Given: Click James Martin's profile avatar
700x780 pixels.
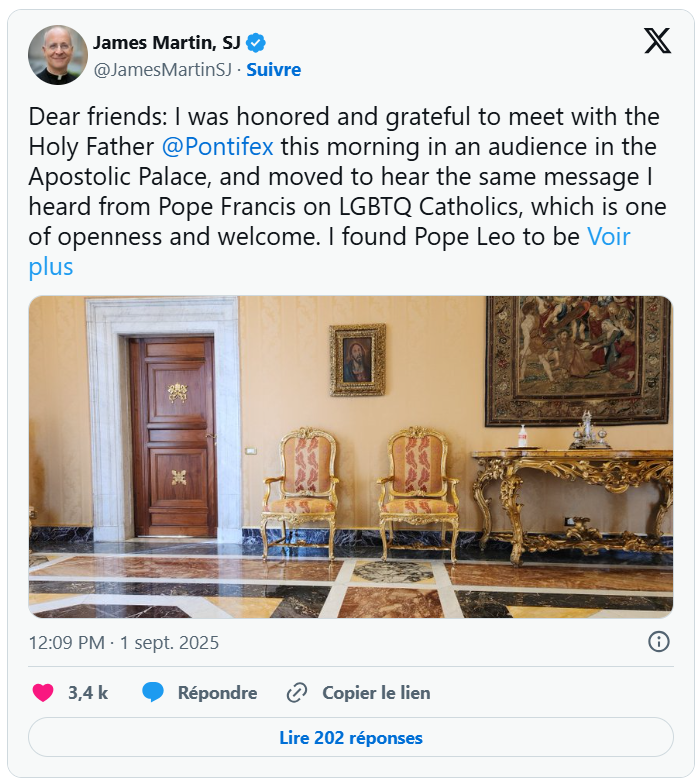Looking at the screenshot, I should pos(58,55).
